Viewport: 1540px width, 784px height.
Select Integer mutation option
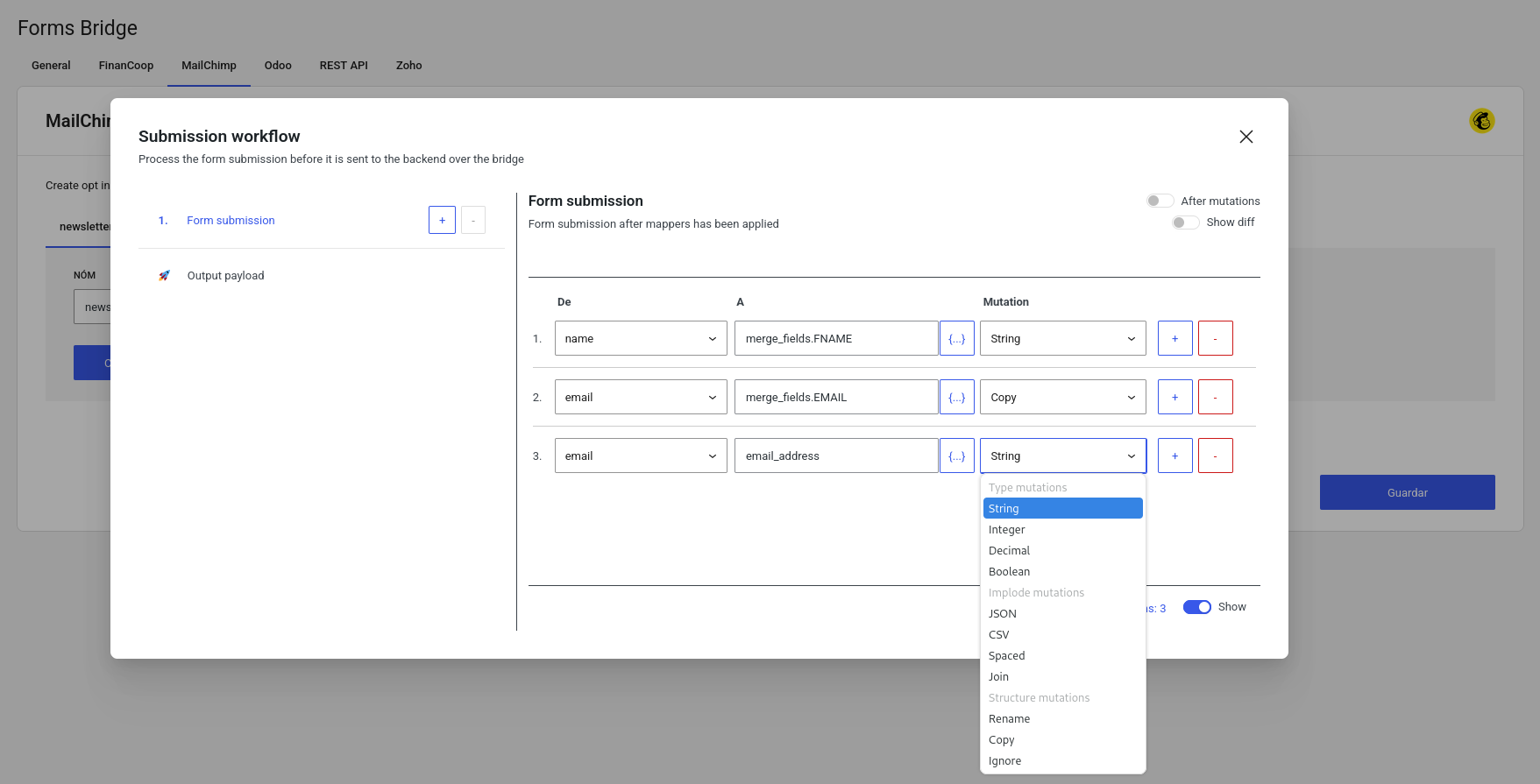(x=1062, y=529)
